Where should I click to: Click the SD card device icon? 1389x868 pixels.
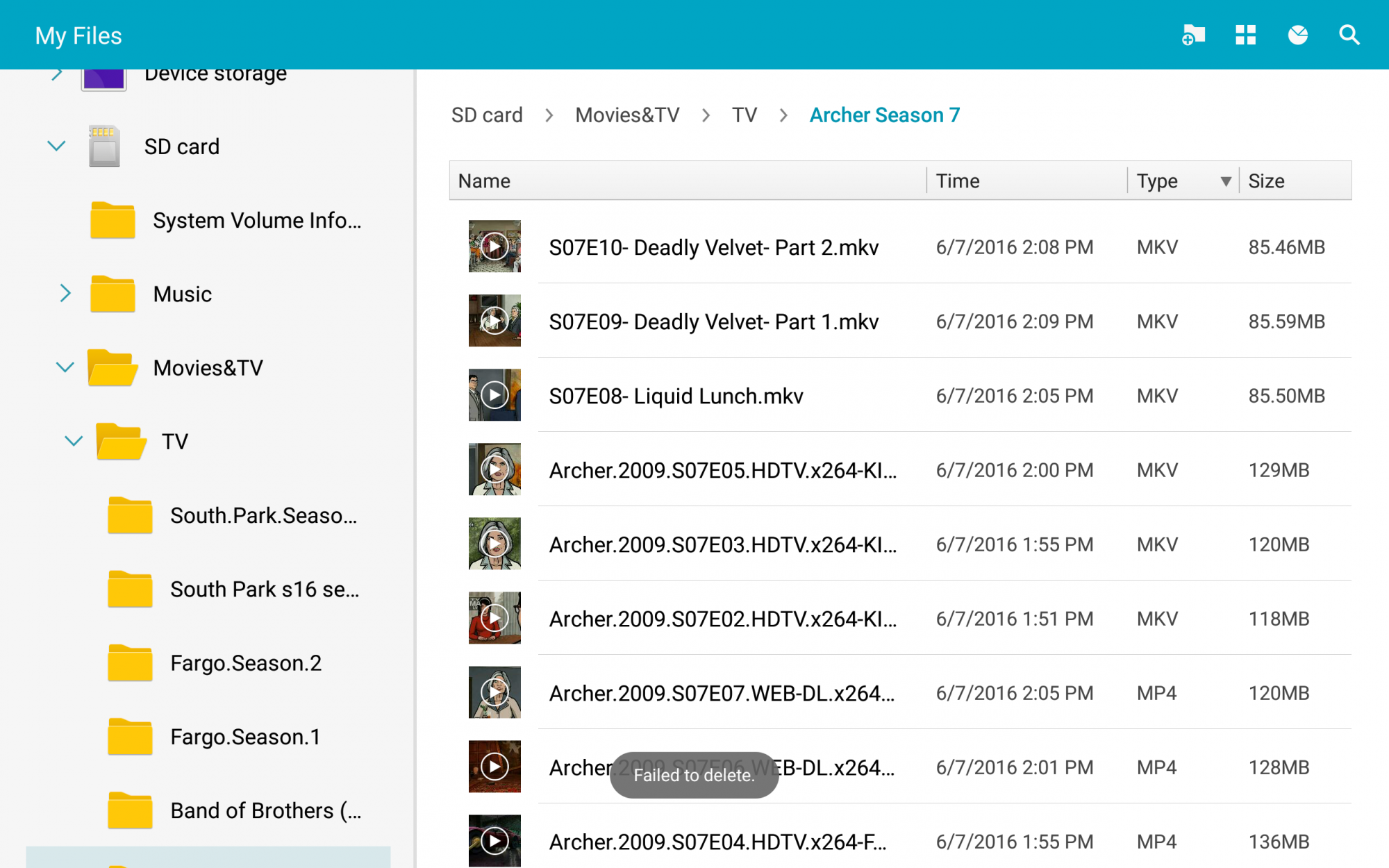point(104,146)
